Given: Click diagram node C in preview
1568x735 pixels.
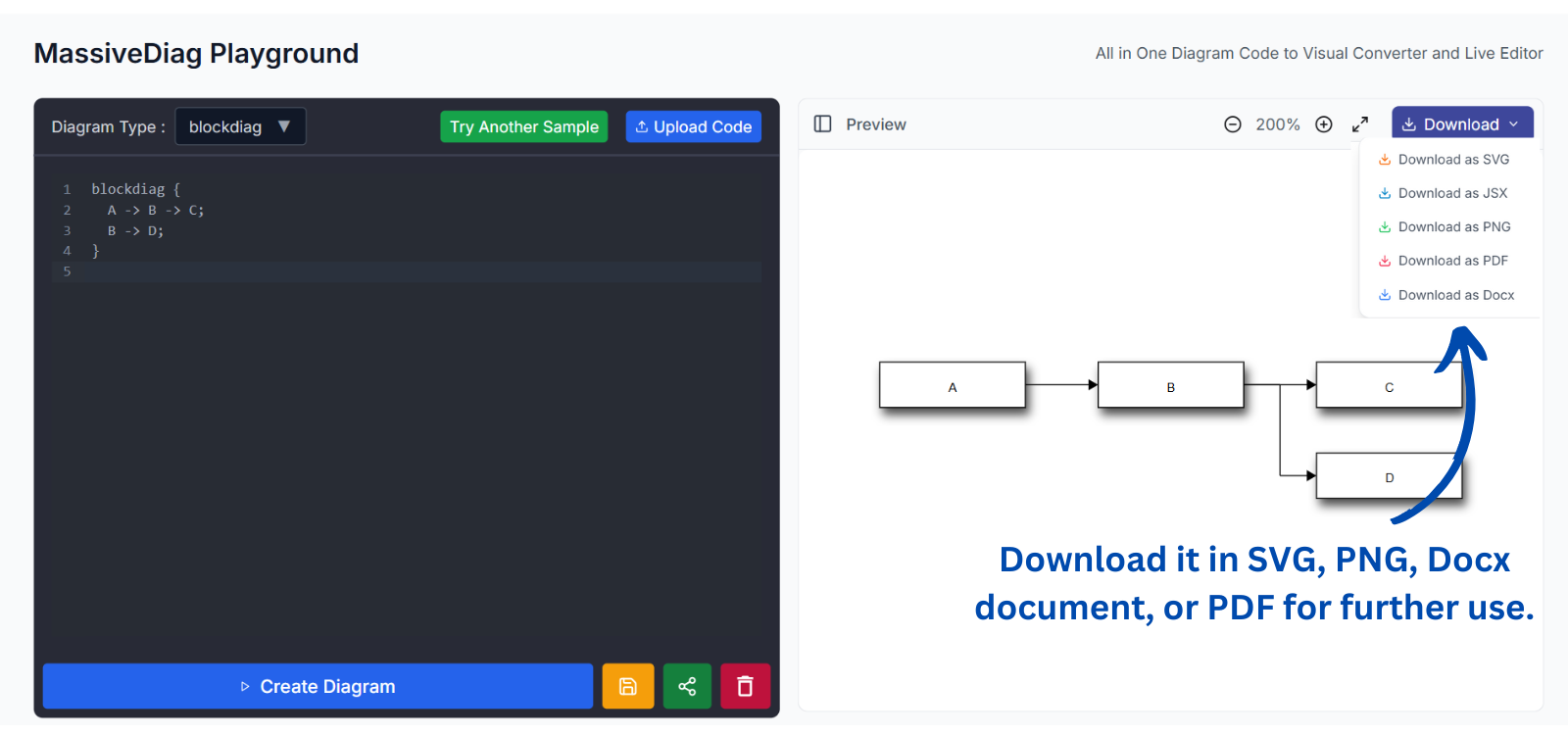Looking at the screenshot, I should click(x=1389, y=385).
